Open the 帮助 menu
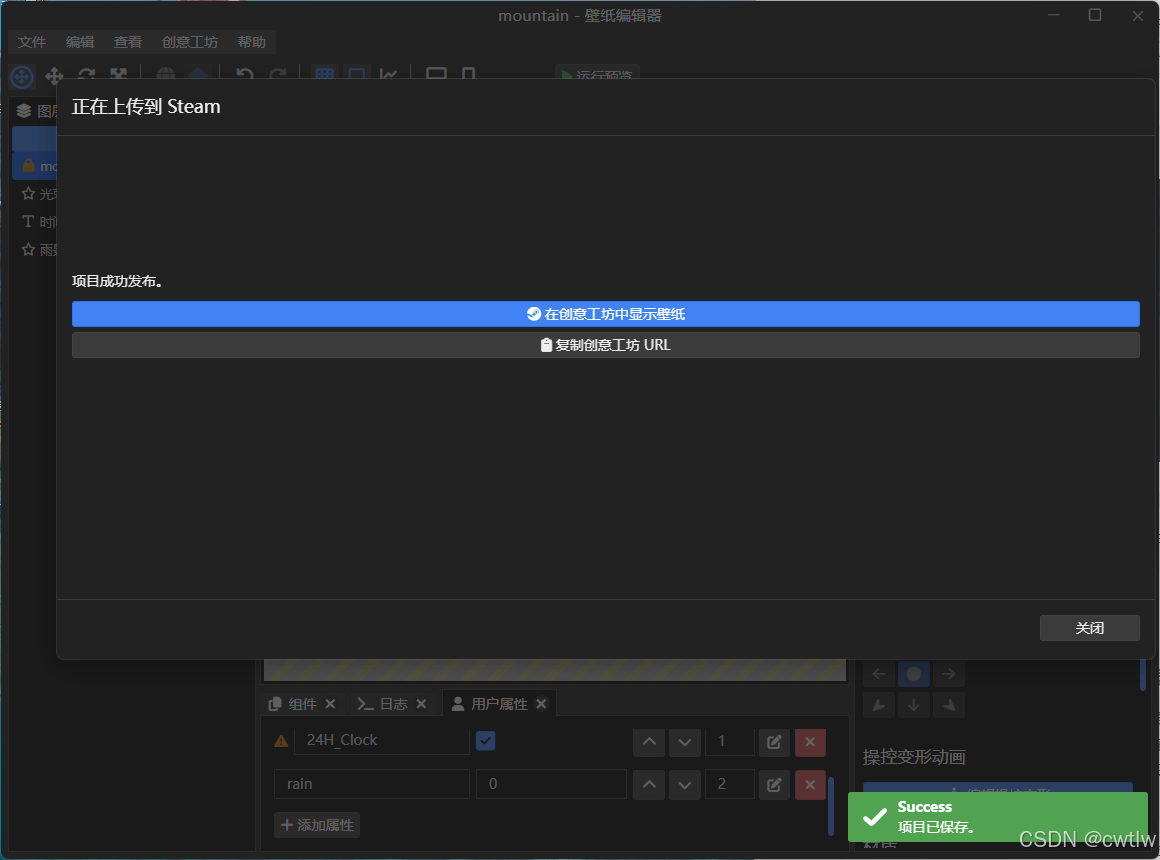The width and height of the screenshot is (1160, 860). click(x=252, y=42)
